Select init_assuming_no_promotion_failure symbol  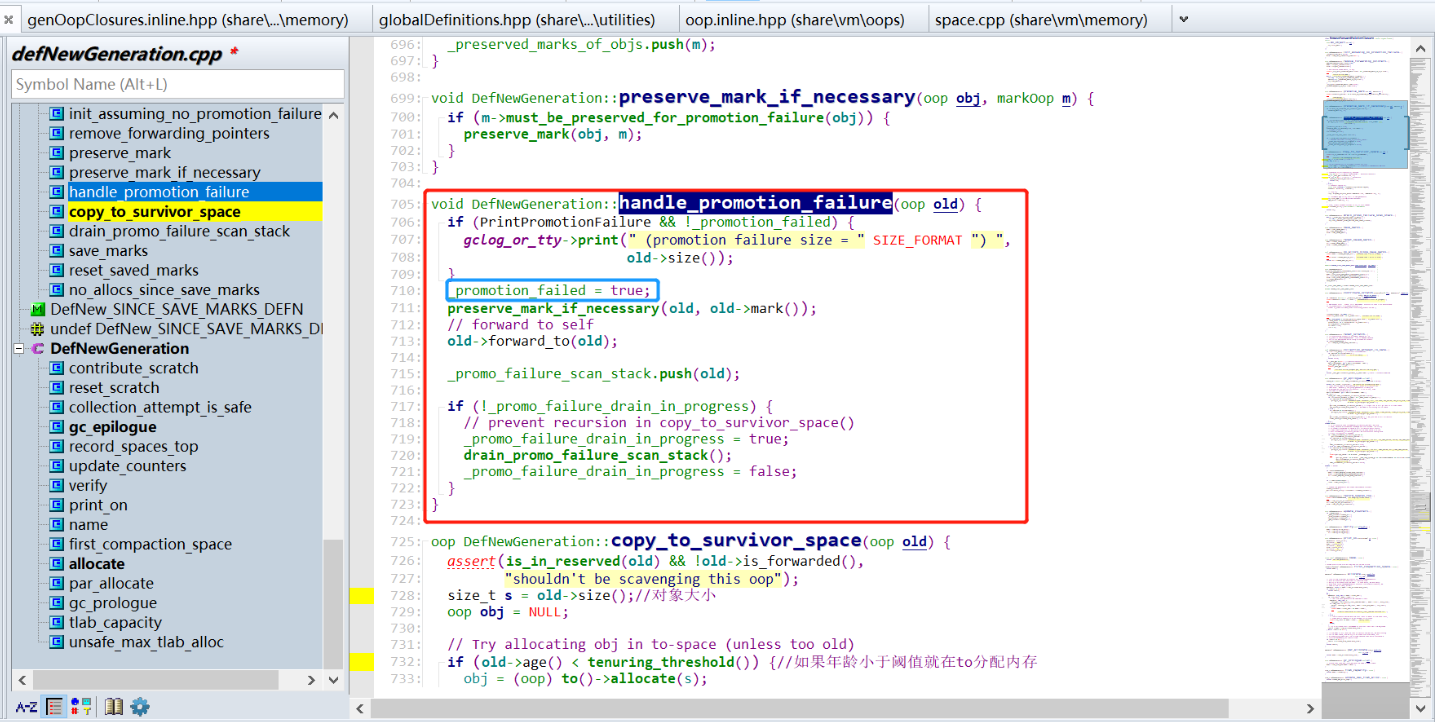(x=195, y=114)
